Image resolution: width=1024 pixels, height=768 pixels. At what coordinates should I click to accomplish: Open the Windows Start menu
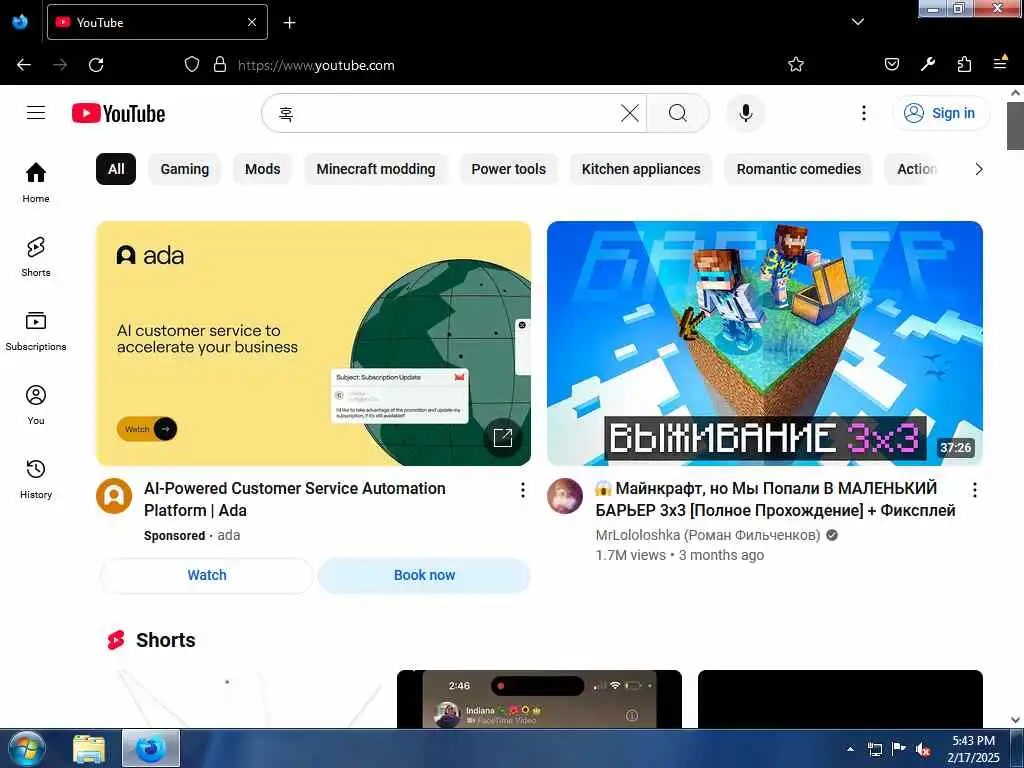click(x=27, y=749)
